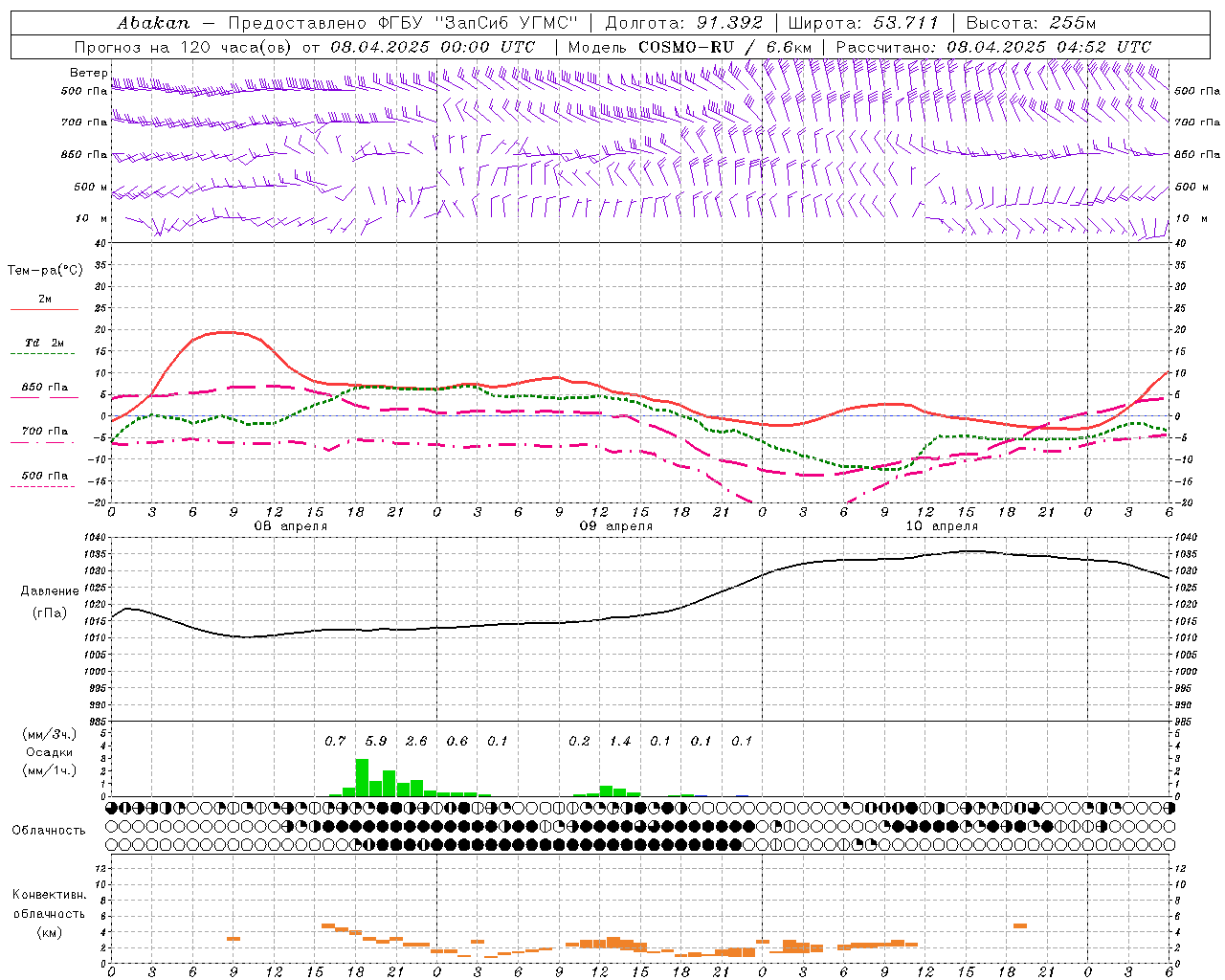Click the "COSMO-RU" model name
The height and width of the screenshot is (980, 1225).
686,47
